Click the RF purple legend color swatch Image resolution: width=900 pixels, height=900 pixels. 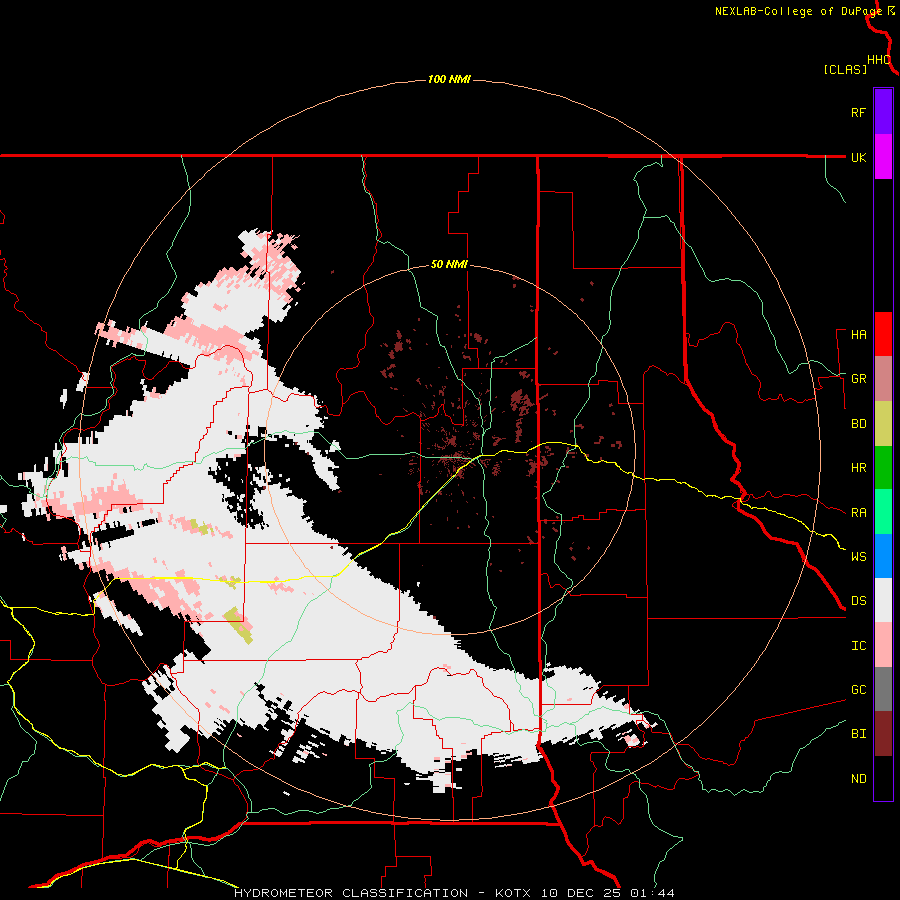tap(883, 112)
